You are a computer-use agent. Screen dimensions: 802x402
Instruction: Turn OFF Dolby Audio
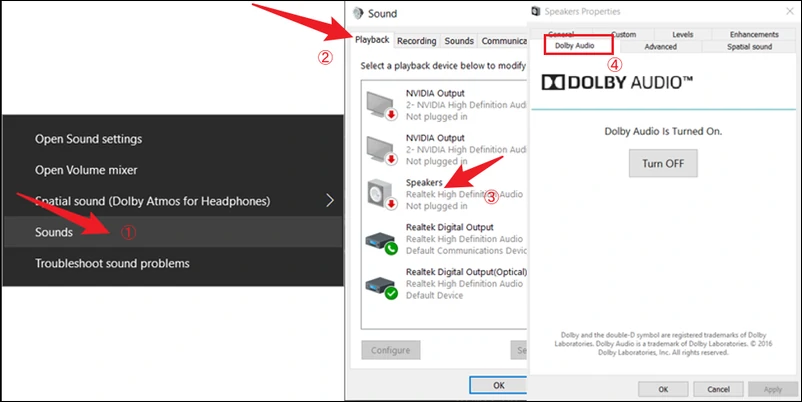[x=663, y=164]
